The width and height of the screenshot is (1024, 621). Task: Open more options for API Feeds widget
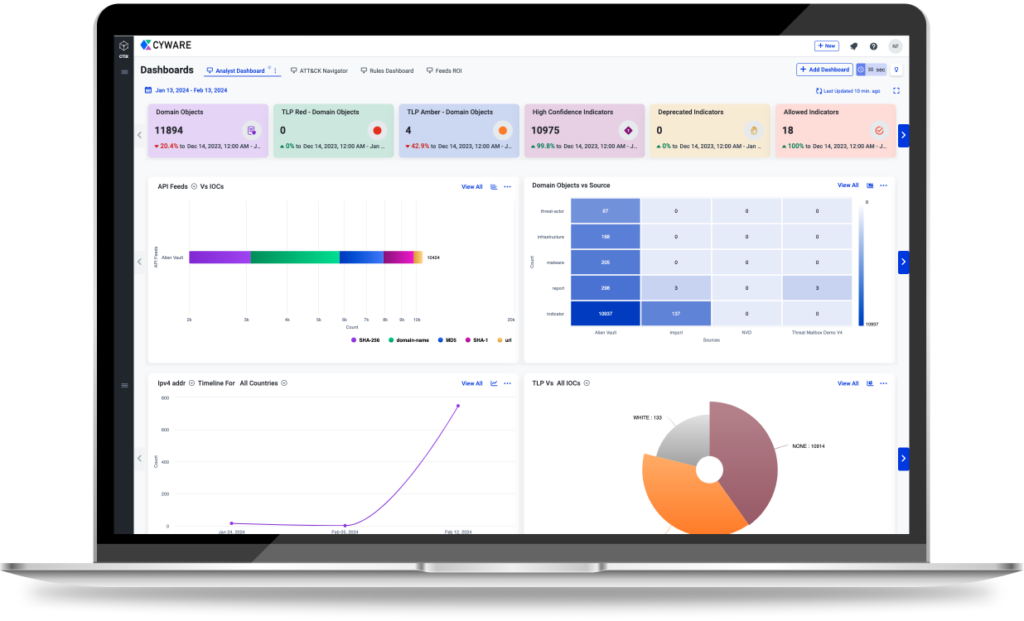pyautogui.click(x=507, y=187)
